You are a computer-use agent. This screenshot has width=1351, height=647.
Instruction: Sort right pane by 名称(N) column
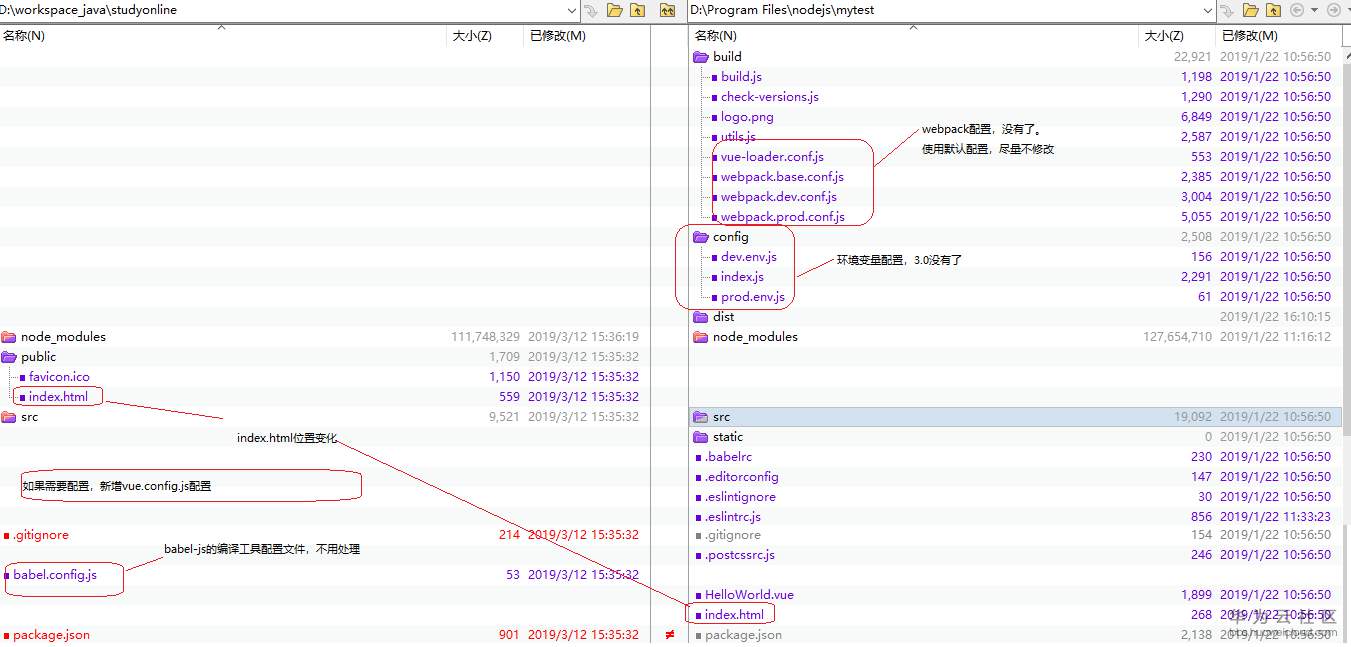coord(716,36)
